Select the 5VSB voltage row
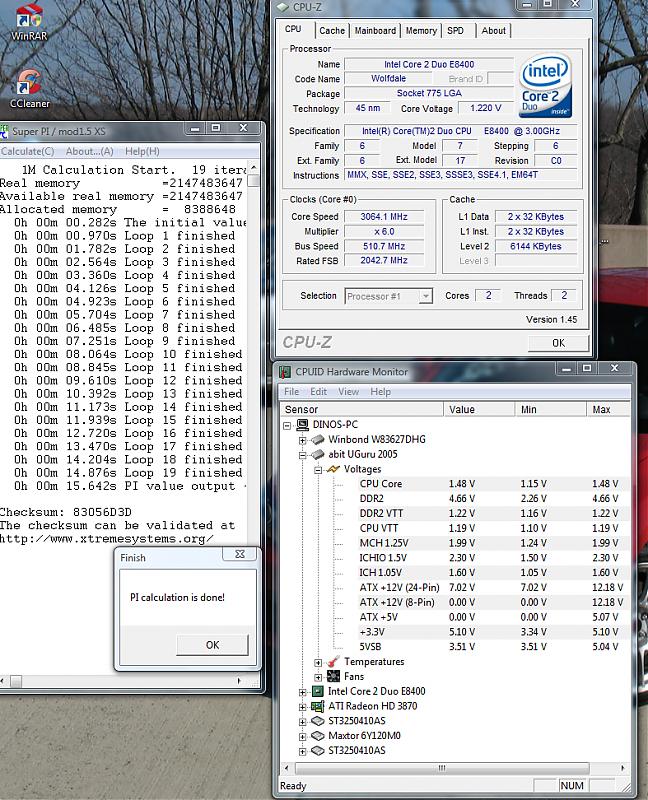Screen dimensions: 648x800 point(493,646)
